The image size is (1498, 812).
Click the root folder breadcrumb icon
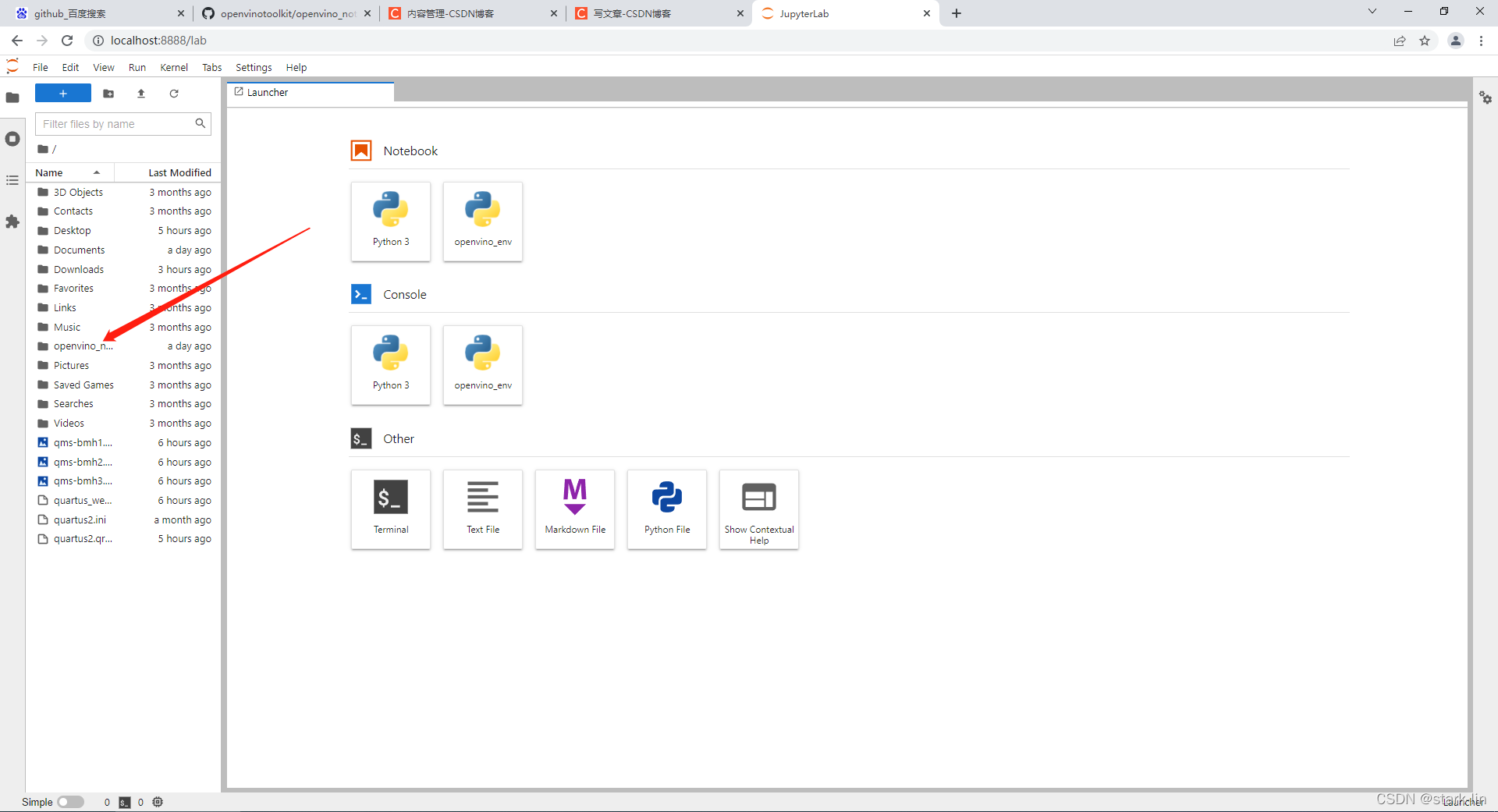click(43, 149)
